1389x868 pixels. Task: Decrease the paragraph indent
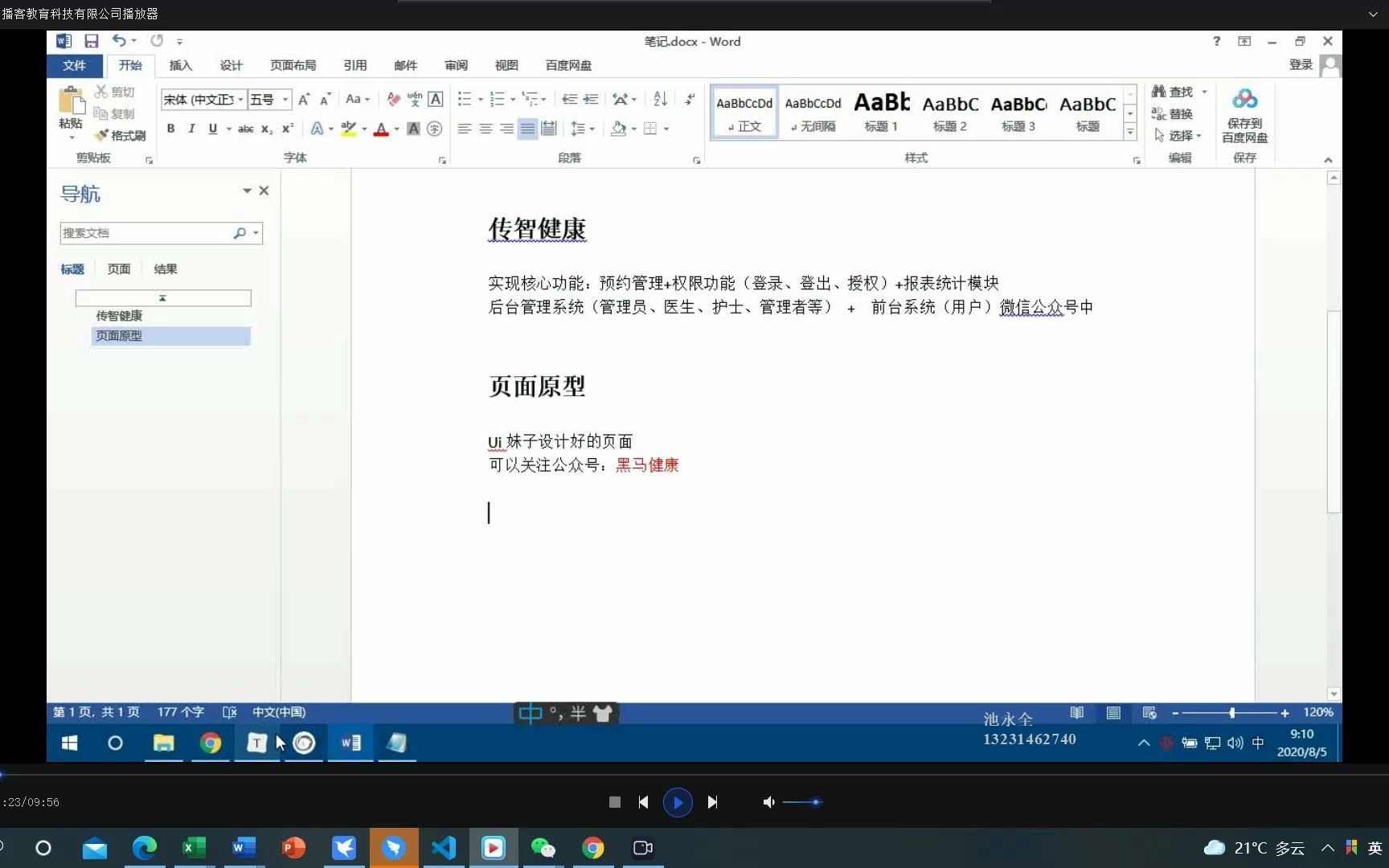tap(569, 100)
